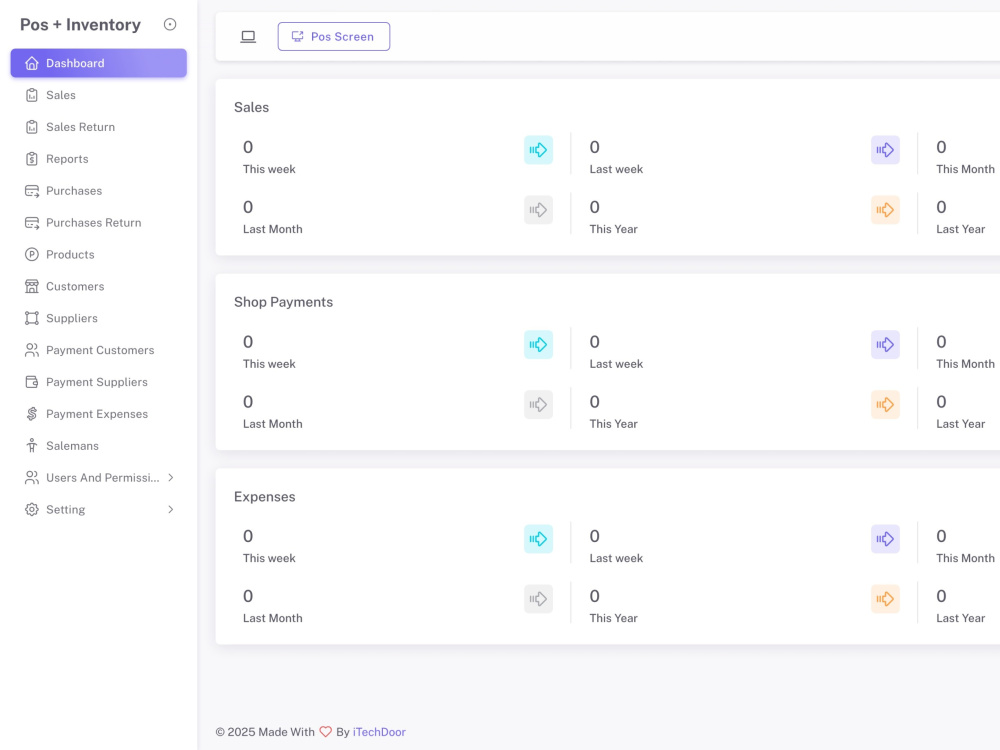Click Shop Payments Last week purple arrow
The image size is (1000, 750).
coord(885,344)
